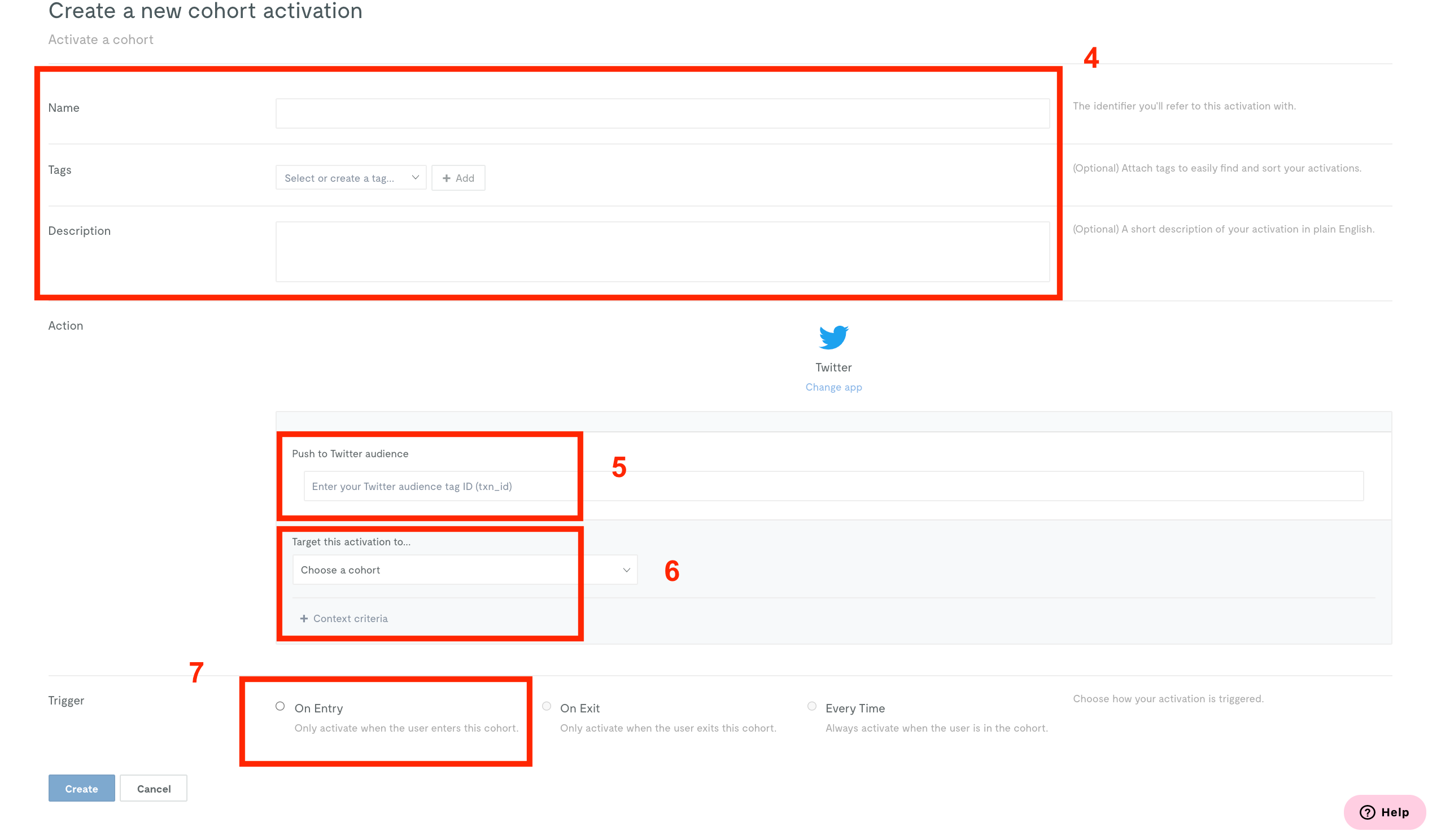1441x840 pixels.
Task: Click the Add tag button
Action: [458, 178]
